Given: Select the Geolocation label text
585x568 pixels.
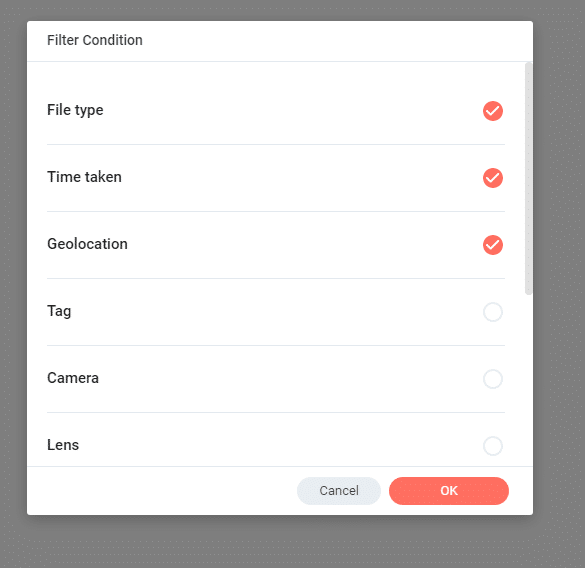Looking at the screenshot, I should tap(87, 244).
